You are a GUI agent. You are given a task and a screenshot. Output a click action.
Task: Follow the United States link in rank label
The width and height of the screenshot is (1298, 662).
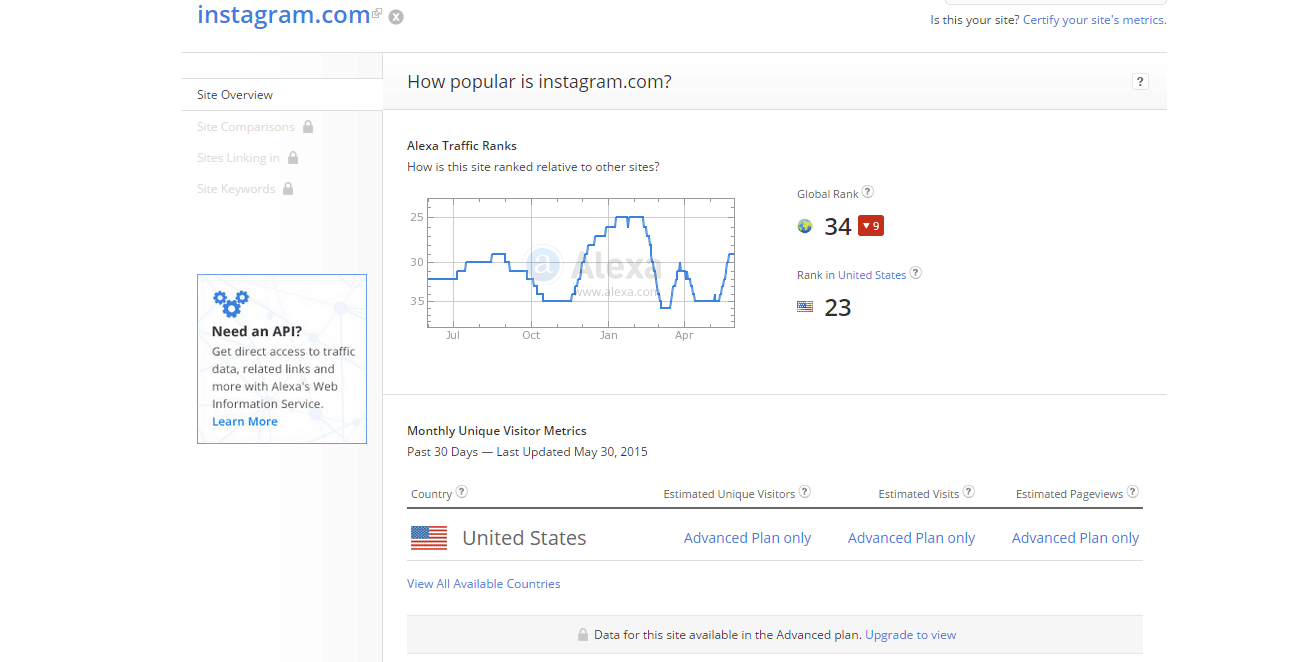point(872,275)
